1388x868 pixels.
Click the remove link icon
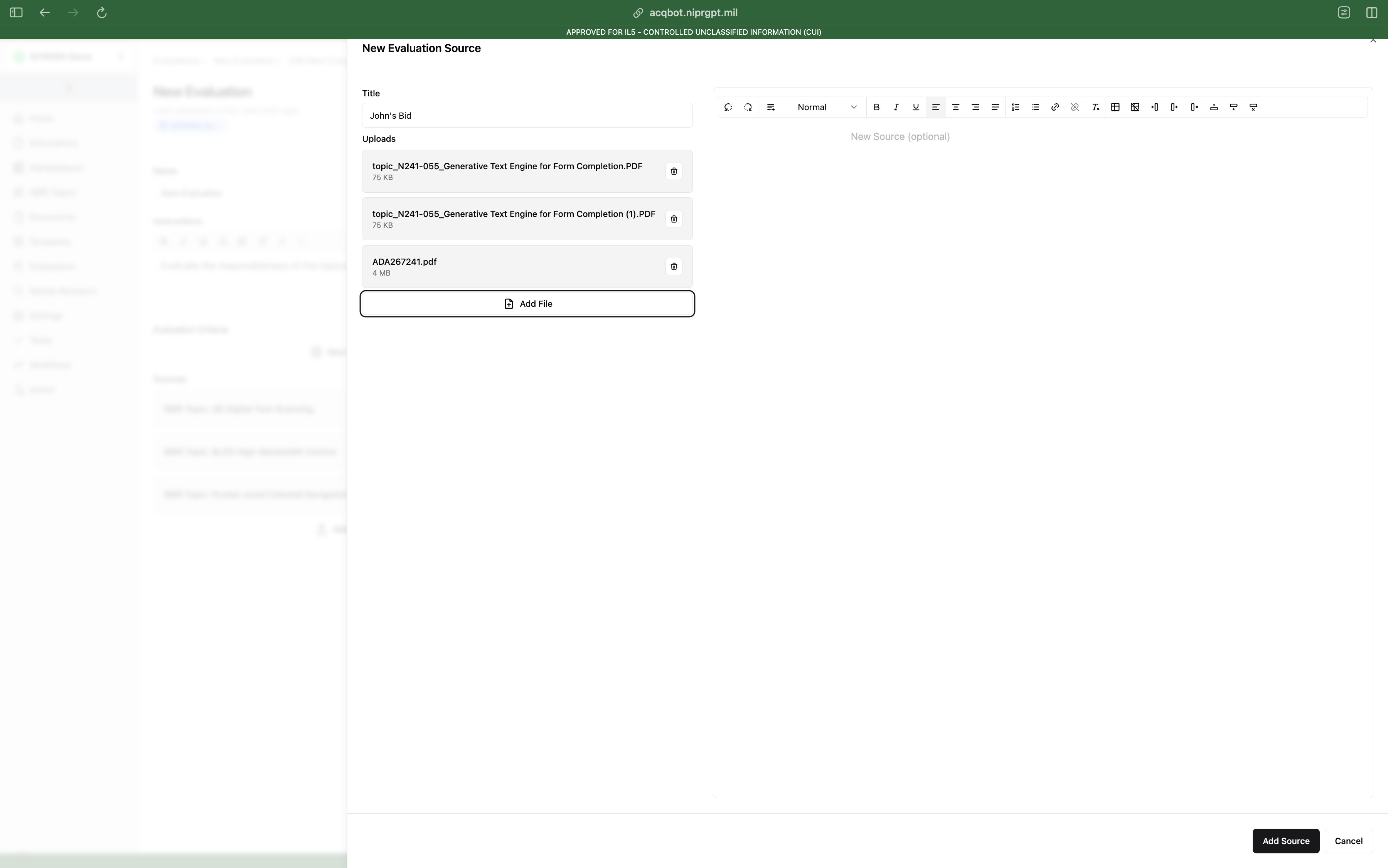[x=1075, y=108]
